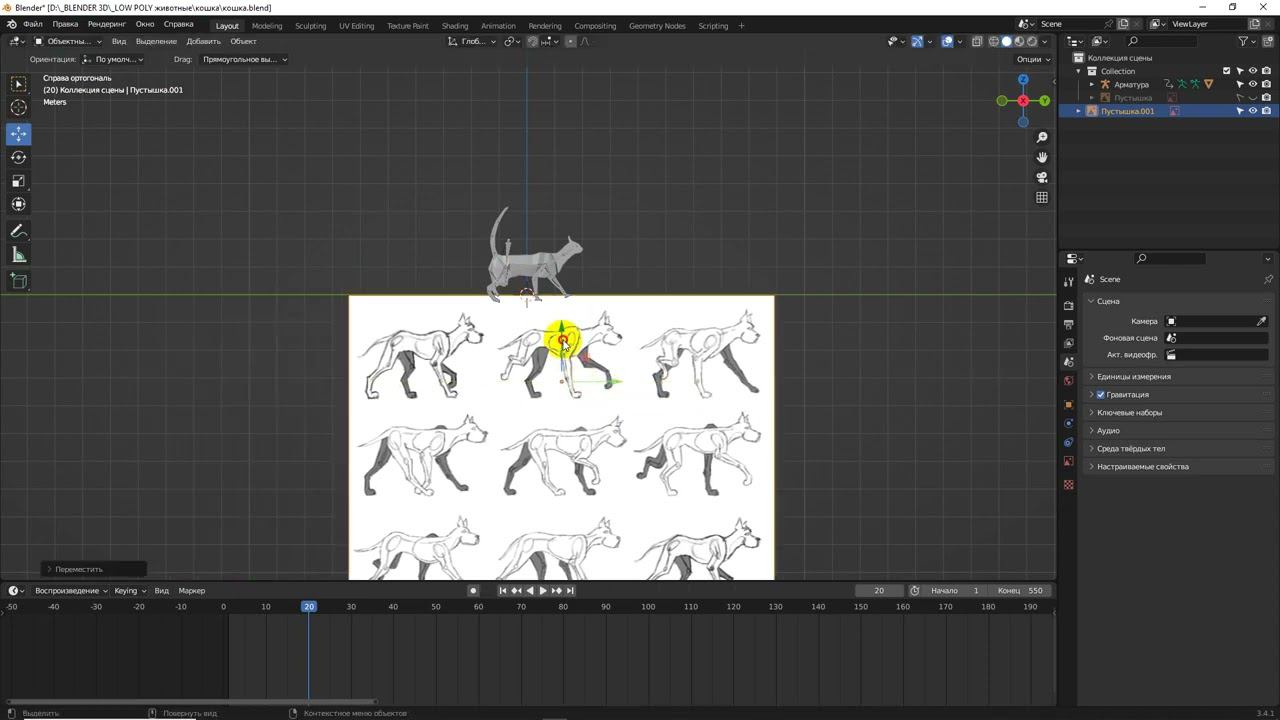Toggle Collection exclude-from-view-layer checkbox

click(1227, 71)
